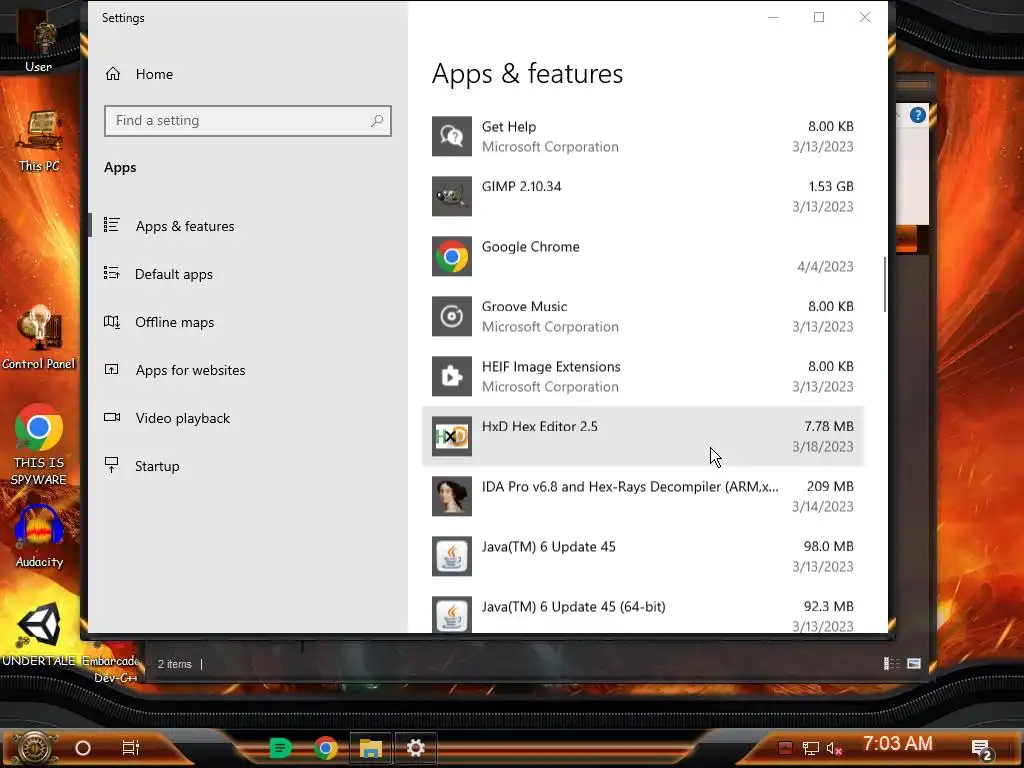Open Settings gear on the taskbar
Screen dimensions: 1024x768
[416, 748]
